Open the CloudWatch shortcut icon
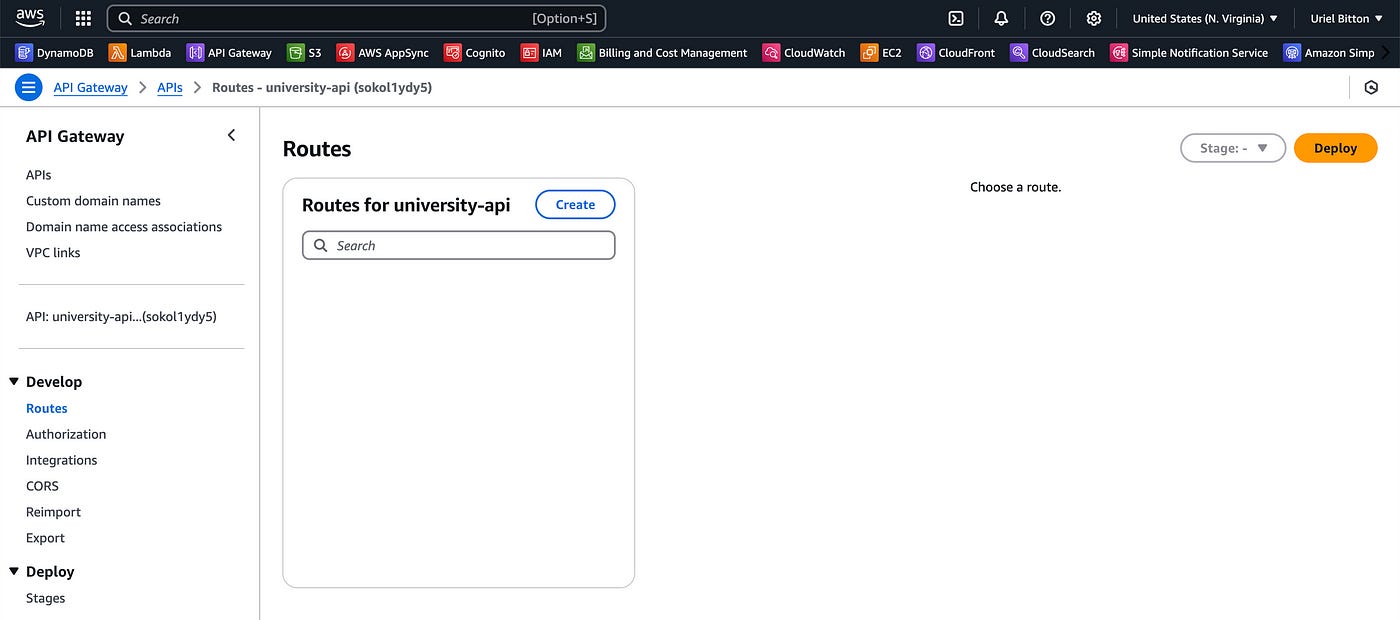Viewport: 1400px width, 620px height. pos(771,53)
